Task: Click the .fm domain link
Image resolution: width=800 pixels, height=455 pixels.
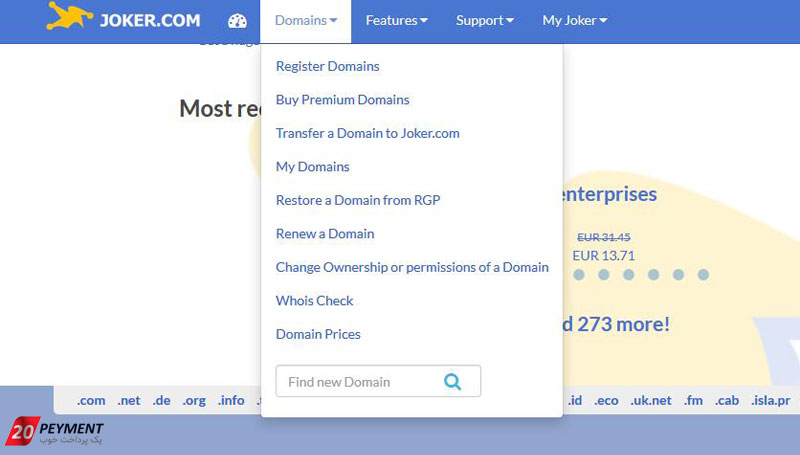Action: click(x=693, y=400)
